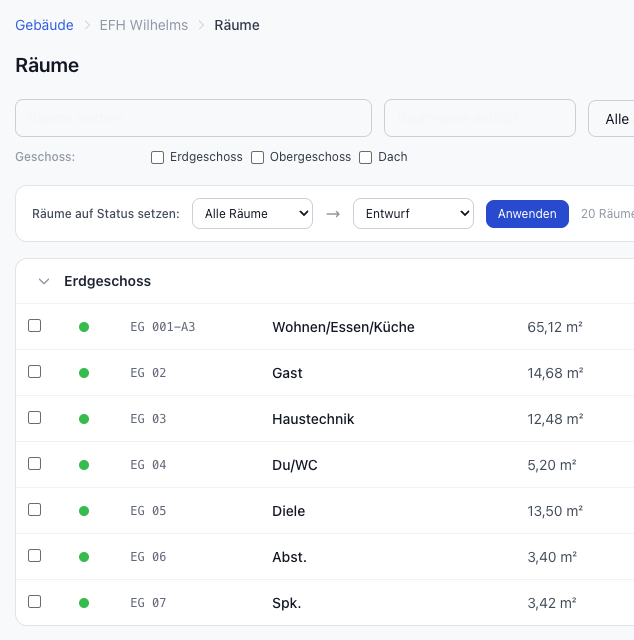Click the arrow icon between status dropdowns

point(333,214)
